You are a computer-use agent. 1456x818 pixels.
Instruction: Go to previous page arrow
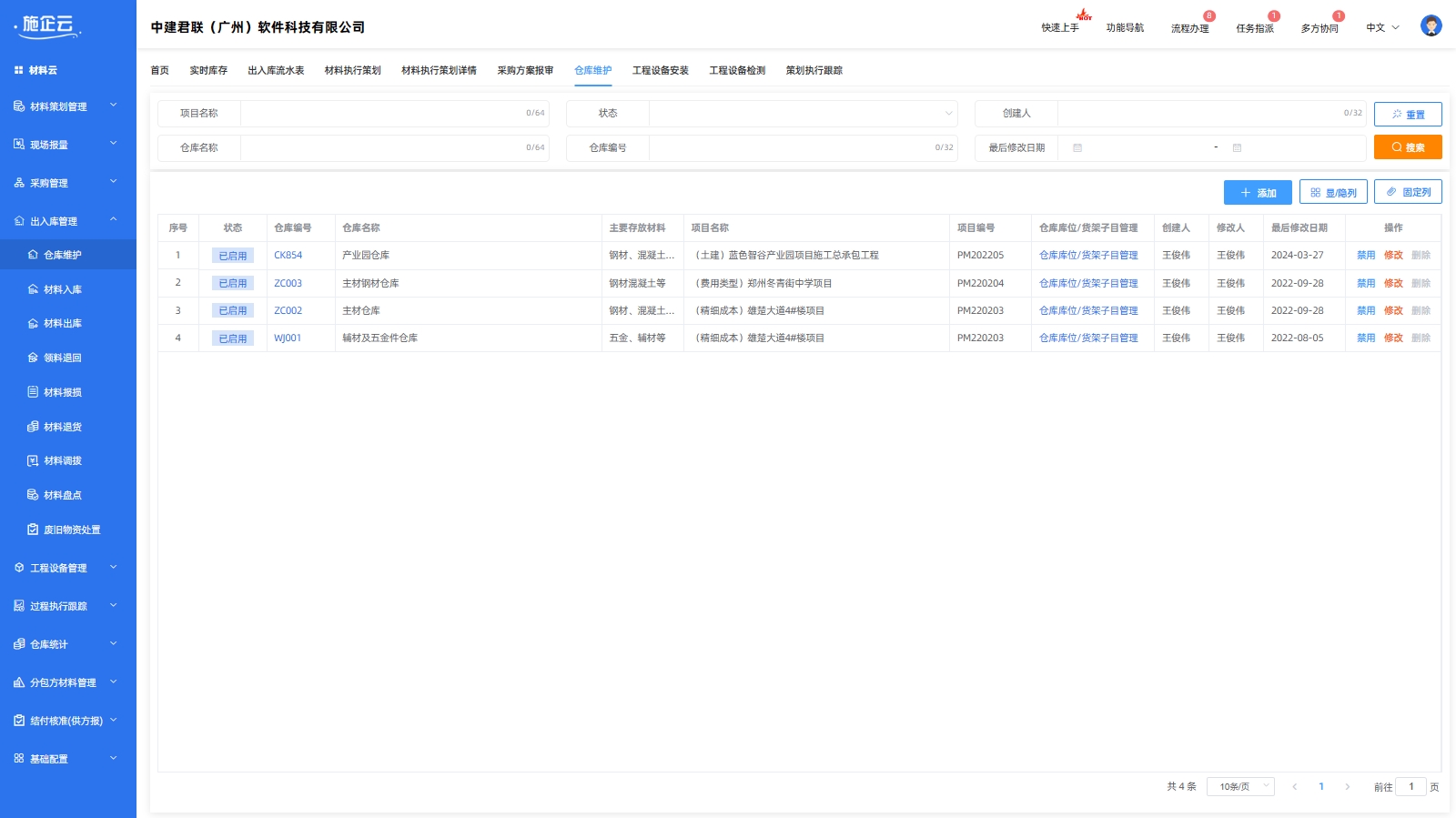[x=1294, y=787]
